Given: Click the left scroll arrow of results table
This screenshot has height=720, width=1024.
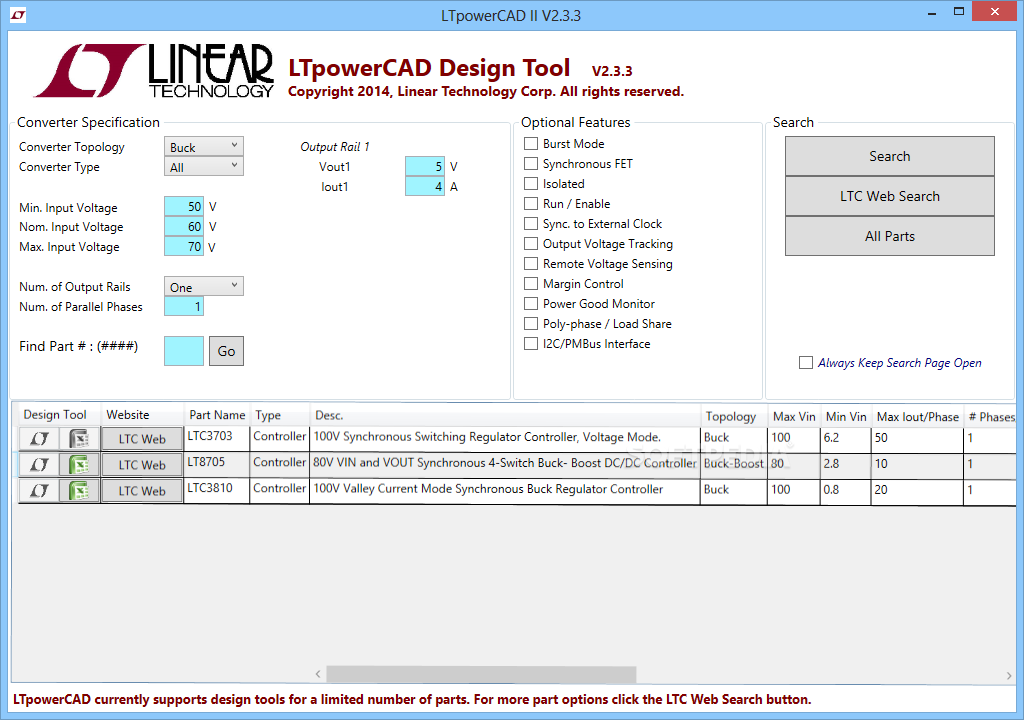Looking at the screenshot, I should tap(318, 674).
